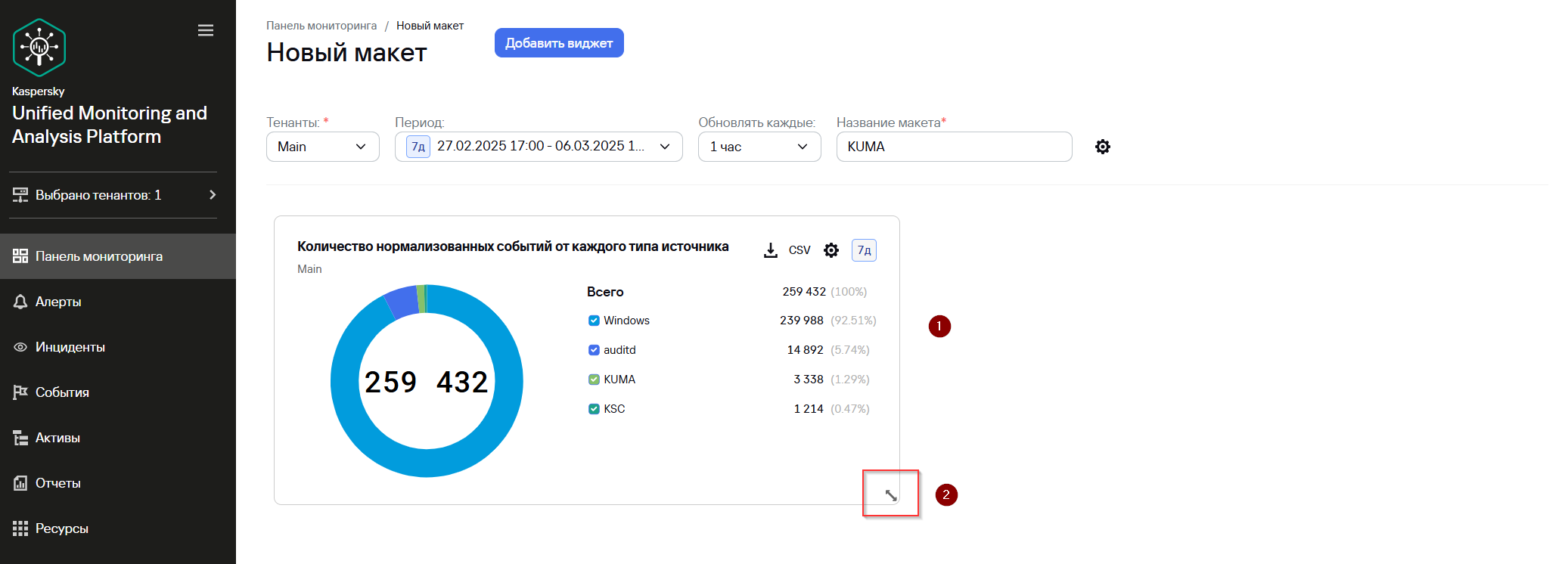
Task: Click the Kaspersky hexagon logo
Action: pyautogui.click(x=39, y=48)
